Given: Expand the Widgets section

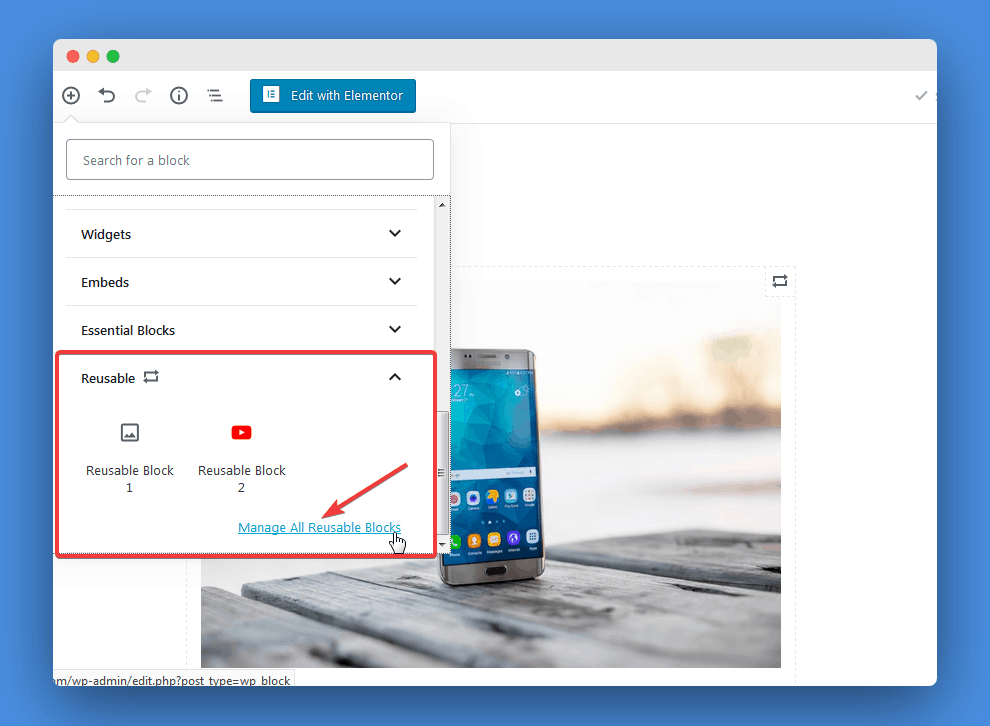Looking at the screenshot, I should 241,234.
